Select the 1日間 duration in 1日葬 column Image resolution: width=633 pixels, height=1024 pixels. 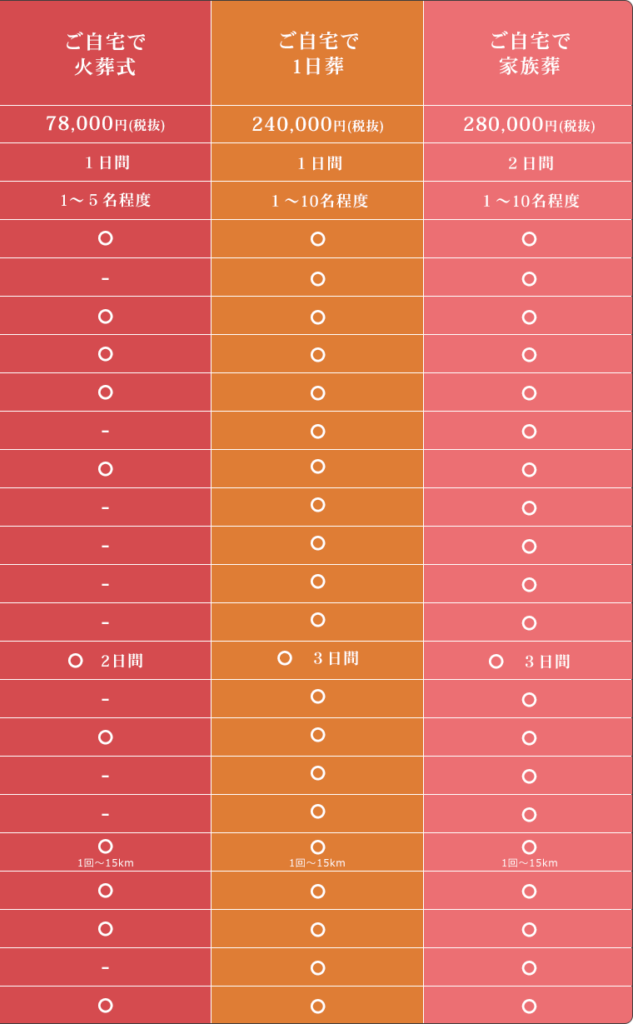[317, 163]
